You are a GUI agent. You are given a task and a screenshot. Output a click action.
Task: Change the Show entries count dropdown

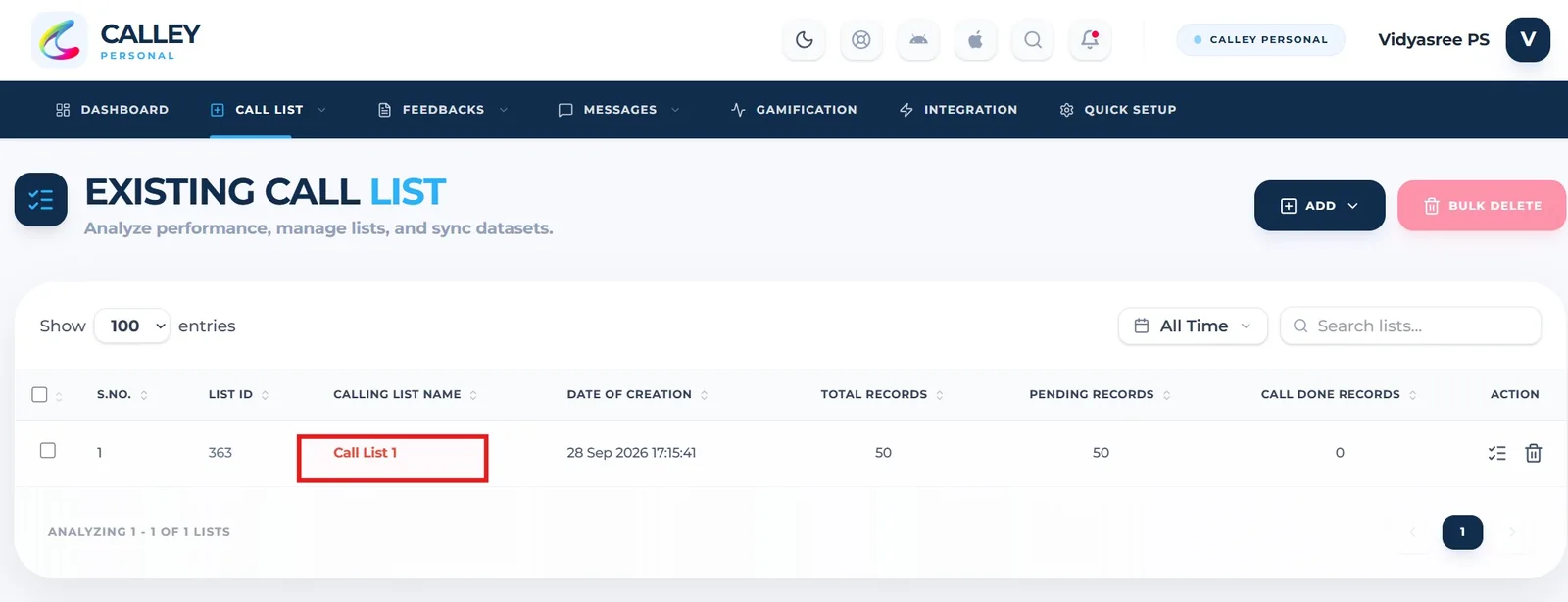pos(132,326)
